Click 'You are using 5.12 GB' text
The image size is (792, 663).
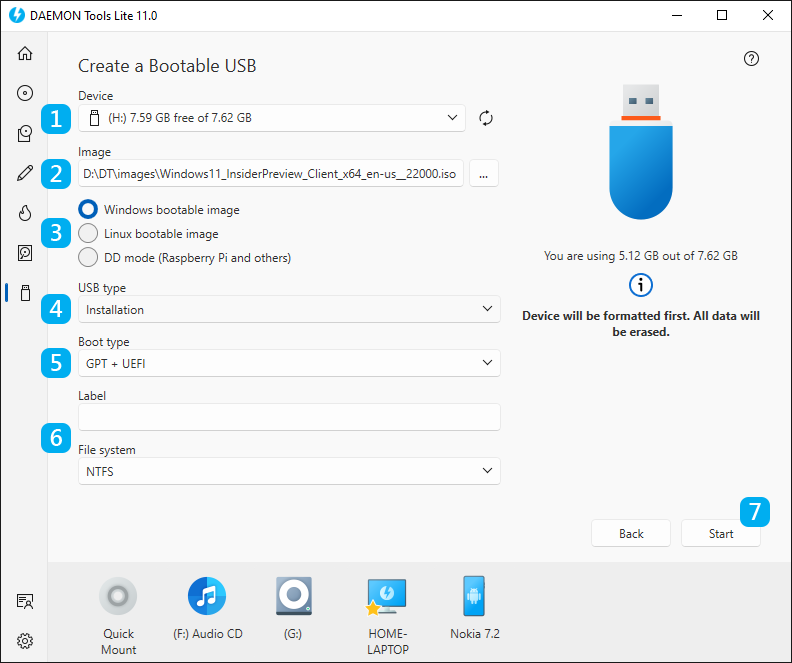tap(640, 256)
